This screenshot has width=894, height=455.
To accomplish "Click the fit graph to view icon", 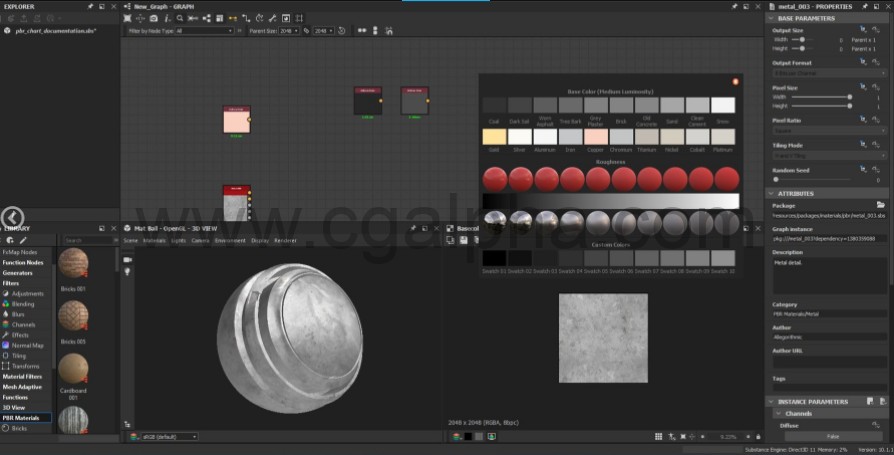I will [x=127, y=18].
